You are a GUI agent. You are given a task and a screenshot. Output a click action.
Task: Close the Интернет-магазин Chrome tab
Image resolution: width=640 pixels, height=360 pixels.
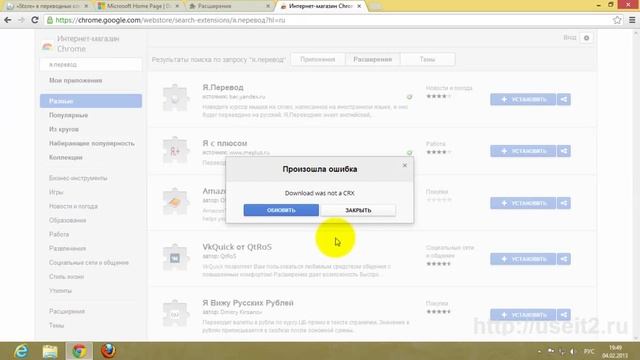click(359, 6)
